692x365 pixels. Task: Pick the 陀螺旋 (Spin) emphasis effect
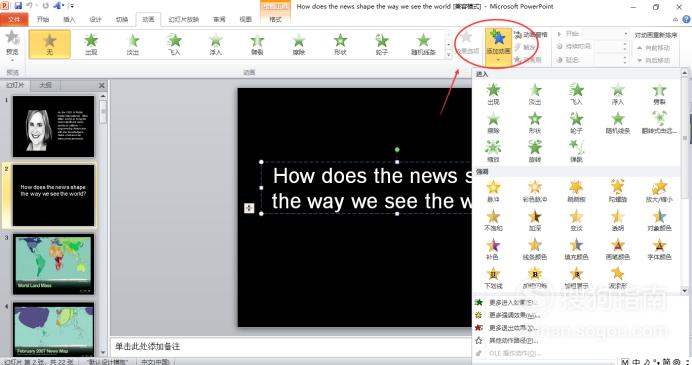click(617, 191)
